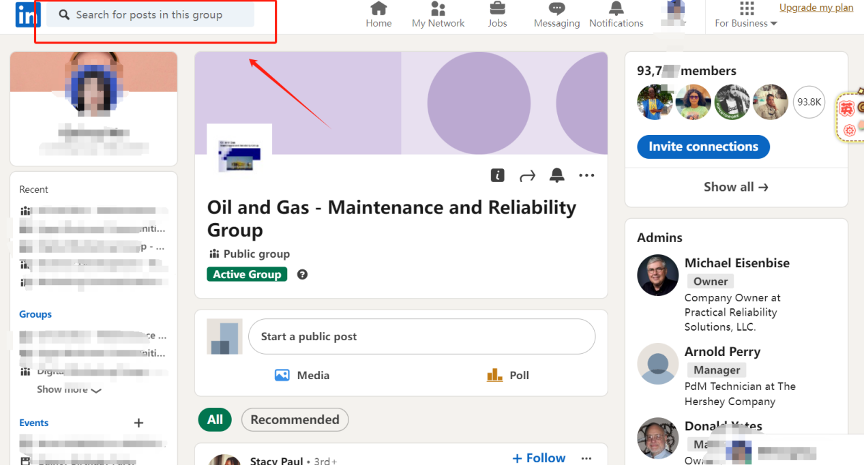Open the Active Group help question icon
This screenshot has height=466, width=864.
click(x=302, y=274)
